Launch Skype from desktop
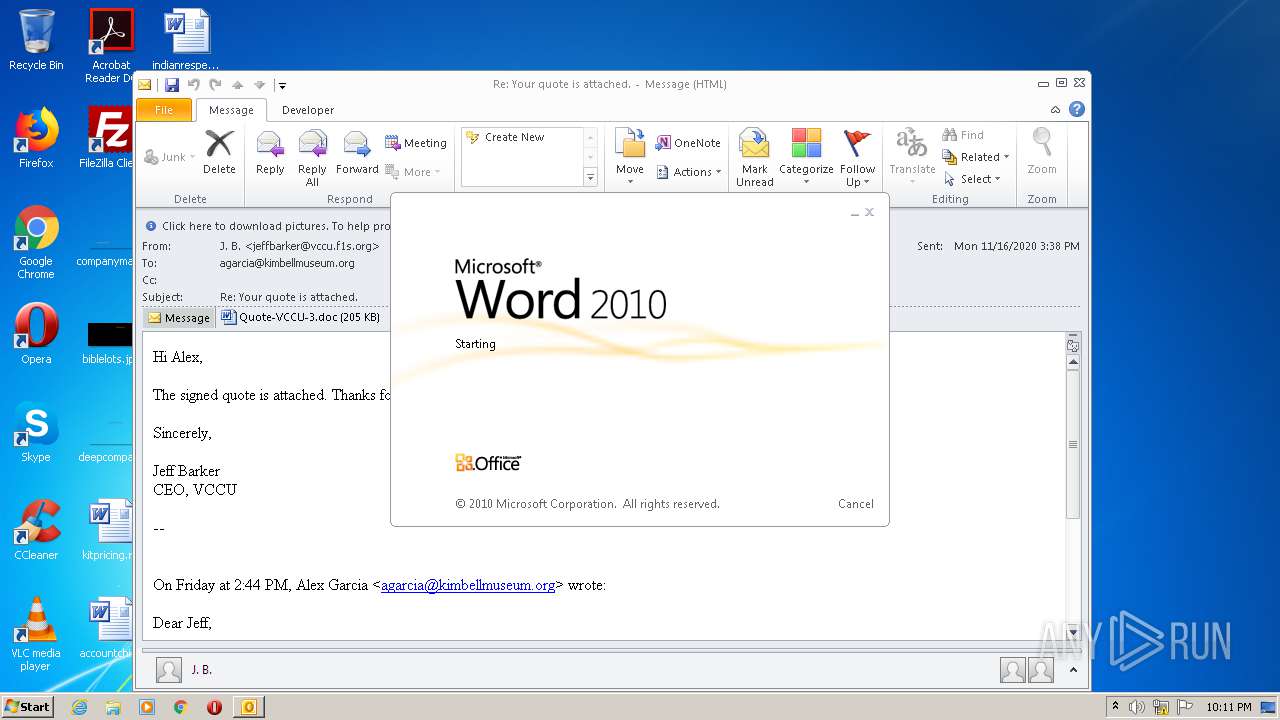1280x720 pixels. pos(36,432)
